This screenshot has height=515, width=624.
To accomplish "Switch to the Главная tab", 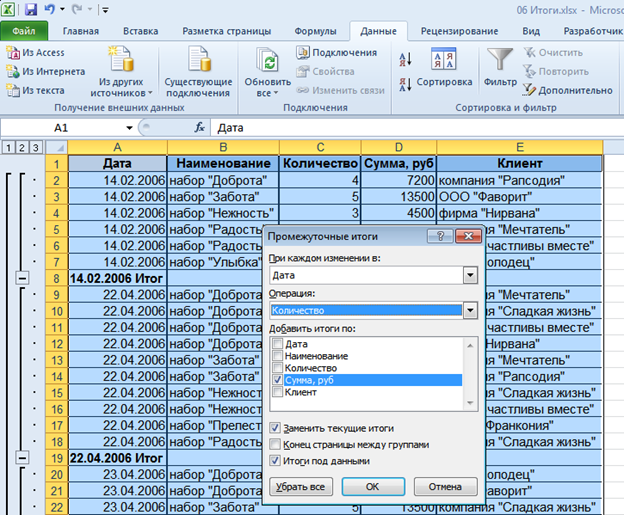I will click(x=81, y=31).
